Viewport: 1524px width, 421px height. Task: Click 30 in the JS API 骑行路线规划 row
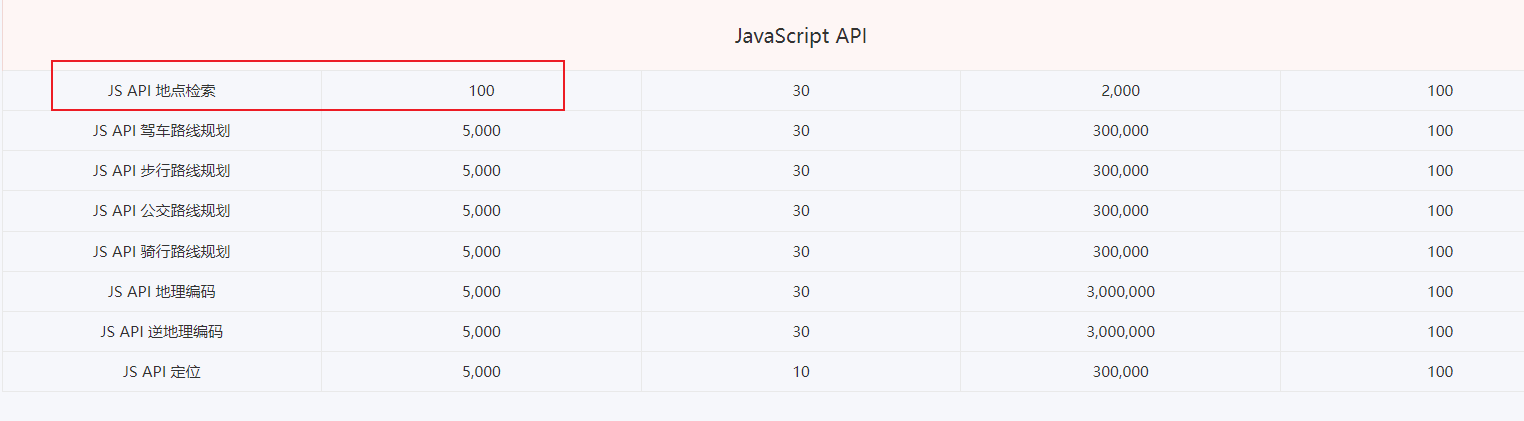coord(801,251)
